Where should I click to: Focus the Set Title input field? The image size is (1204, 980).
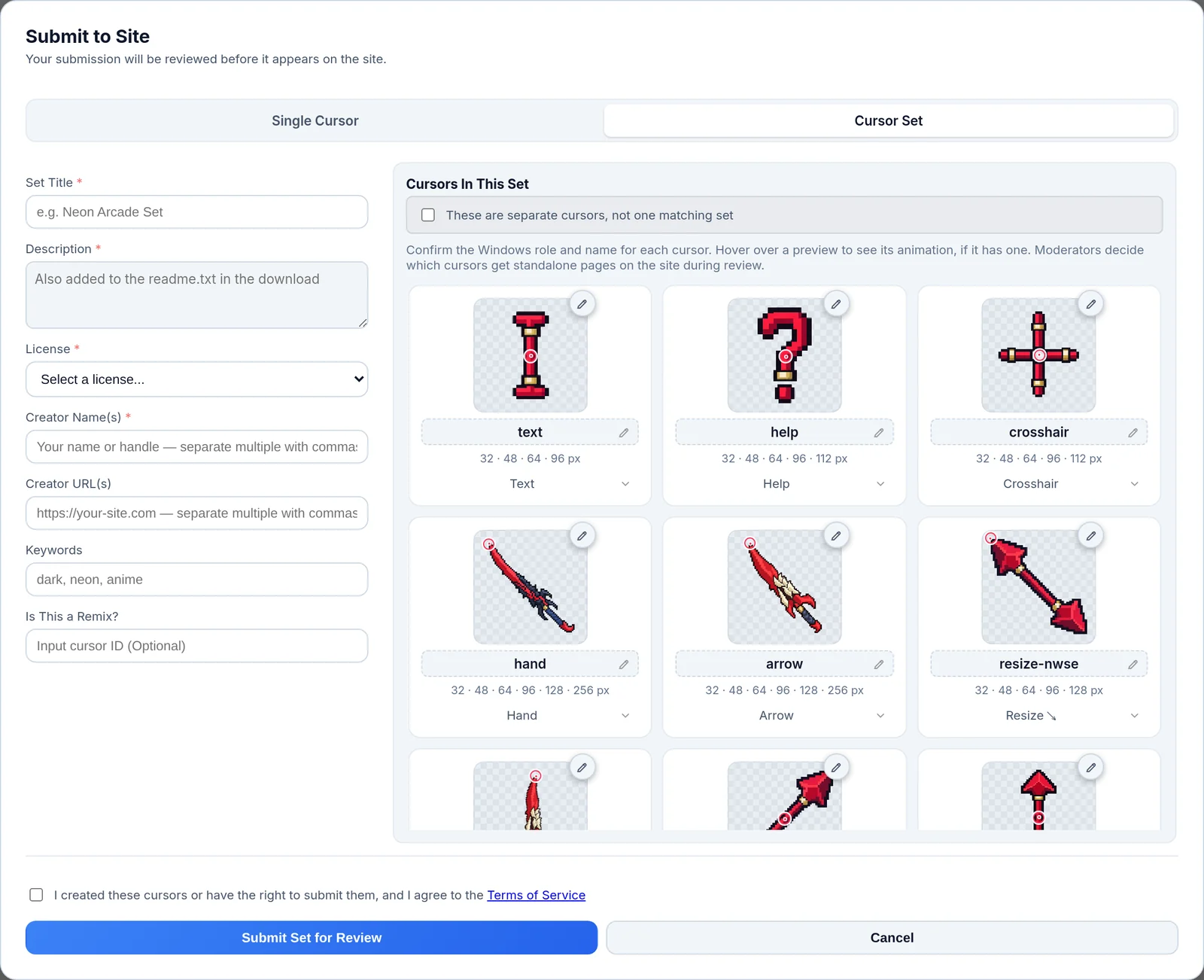(197, 212)
